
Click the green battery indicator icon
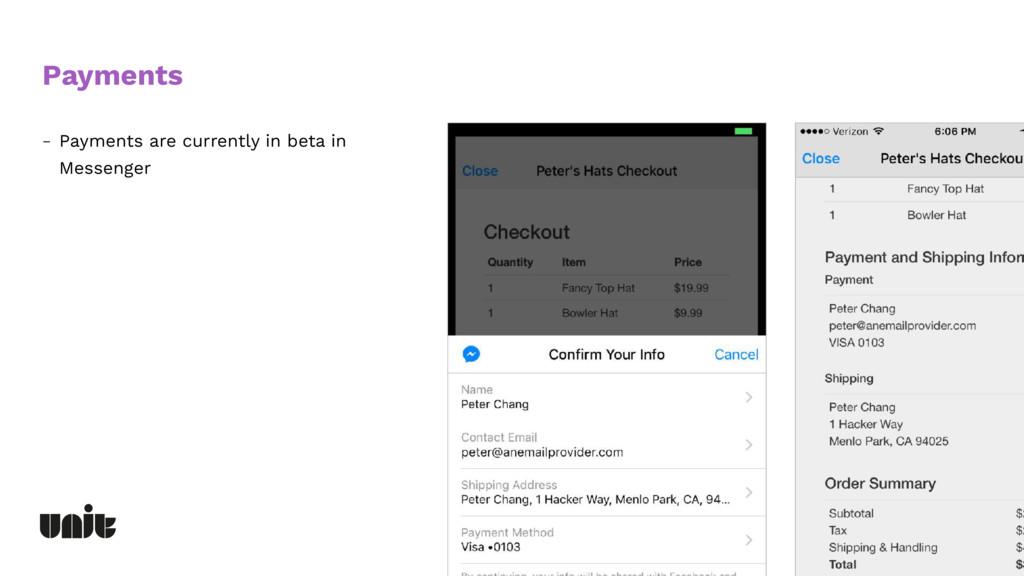point(743,131)
